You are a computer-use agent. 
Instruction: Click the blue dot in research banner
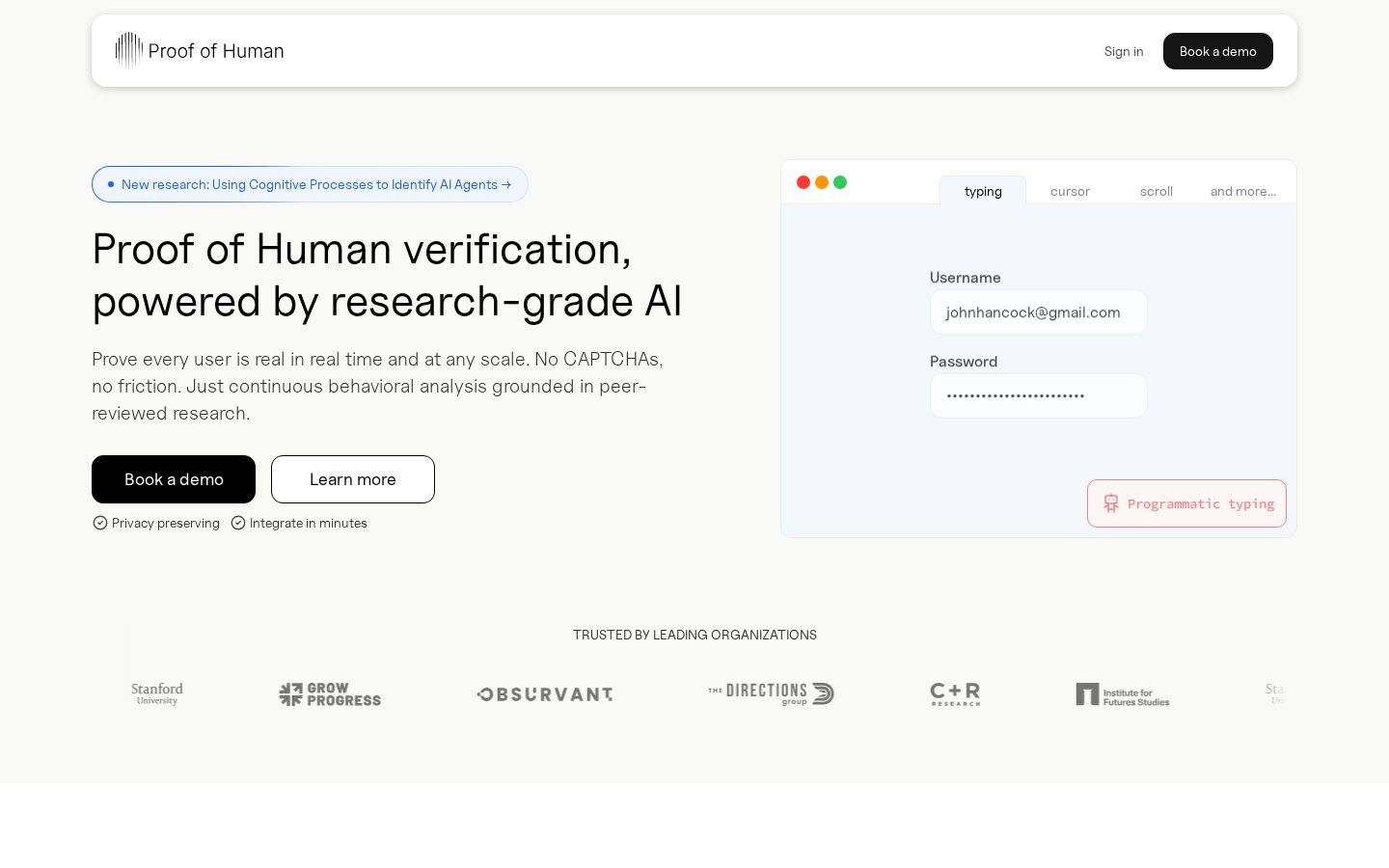[x=111, y=184]
